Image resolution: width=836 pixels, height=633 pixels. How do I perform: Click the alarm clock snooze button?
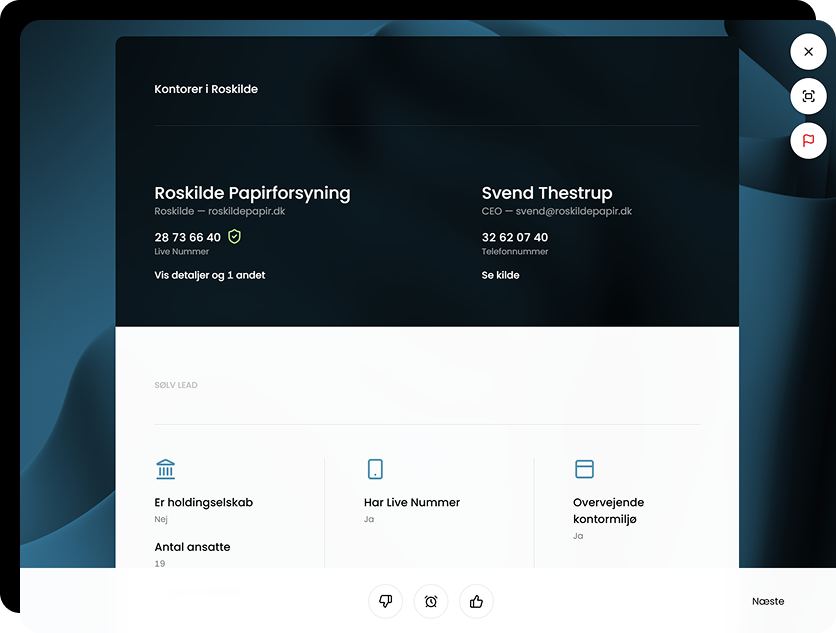coord(431,601)
